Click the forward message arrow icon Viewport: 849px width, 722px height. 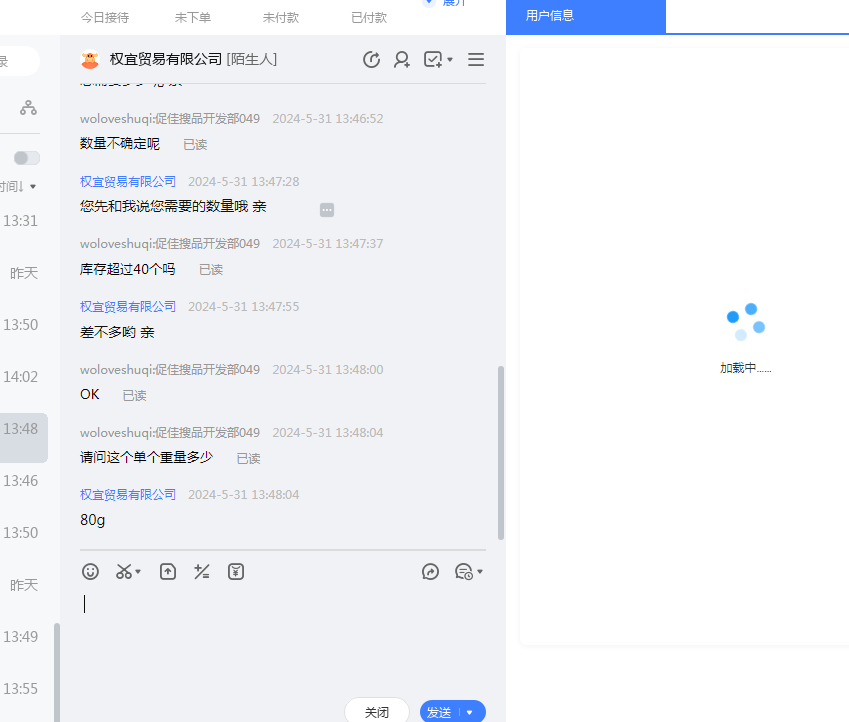[x=430, y=572]
